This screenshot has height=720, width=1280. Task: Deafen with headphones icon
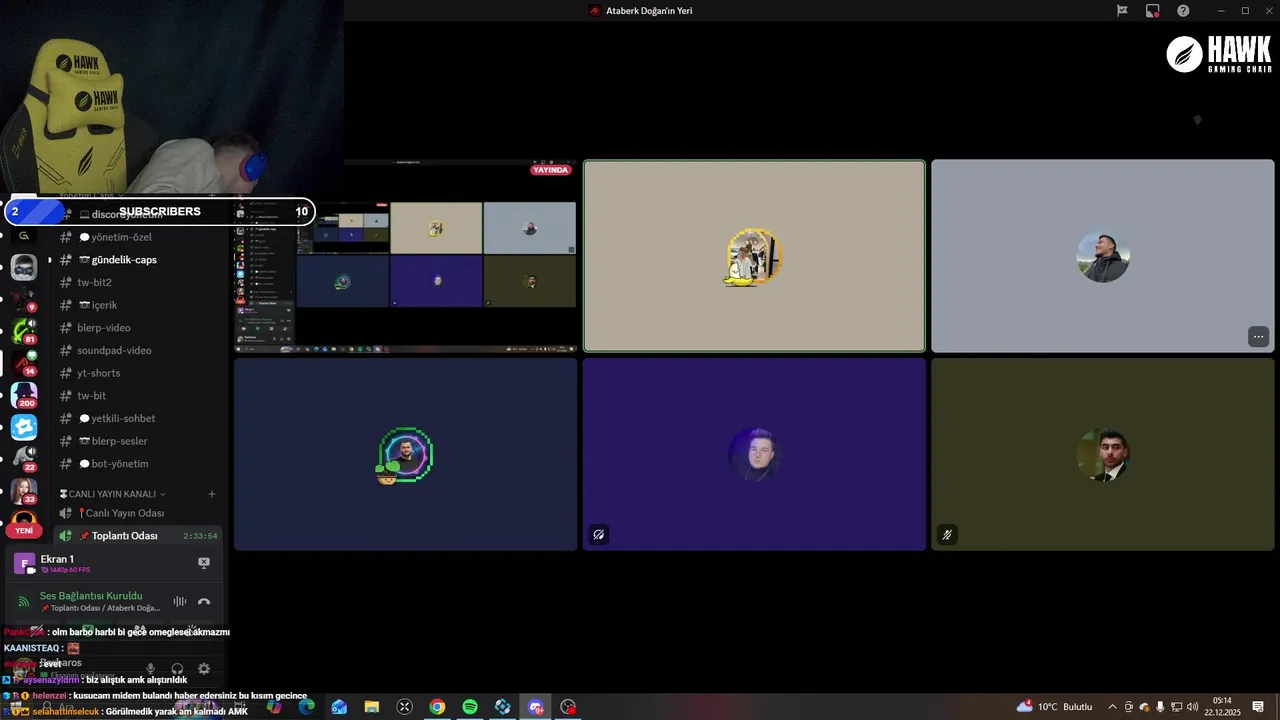(177, 668)
